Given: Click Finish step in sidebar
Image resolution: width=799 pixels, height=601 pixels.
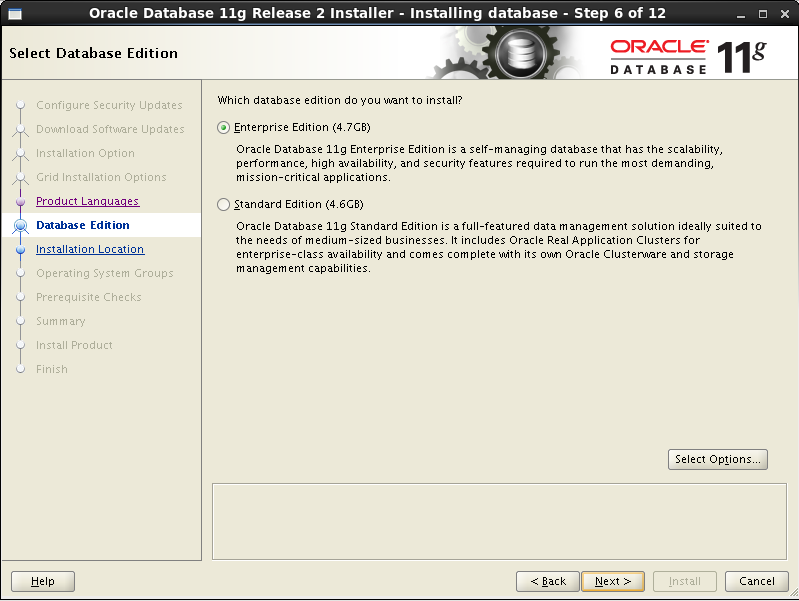Looking at the screenshot, I should pos(51,369).
